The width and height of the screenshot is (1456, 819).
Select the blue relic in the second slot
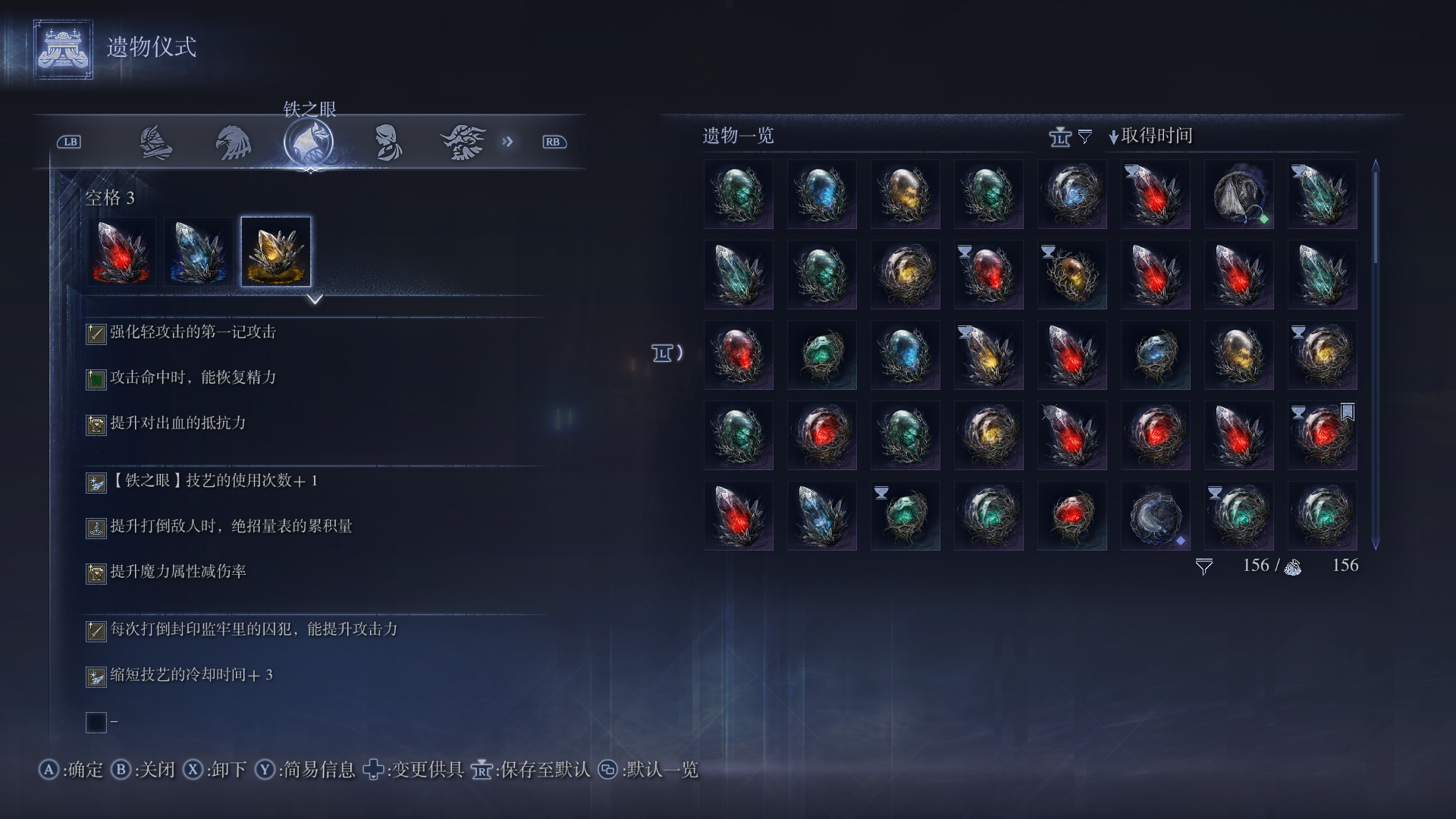(x=199, y=252)
